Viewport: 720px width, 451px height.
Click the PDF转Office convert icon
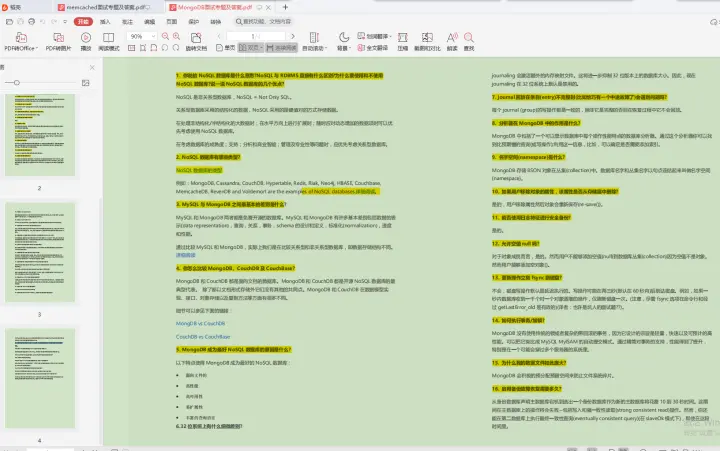[21, 37]
